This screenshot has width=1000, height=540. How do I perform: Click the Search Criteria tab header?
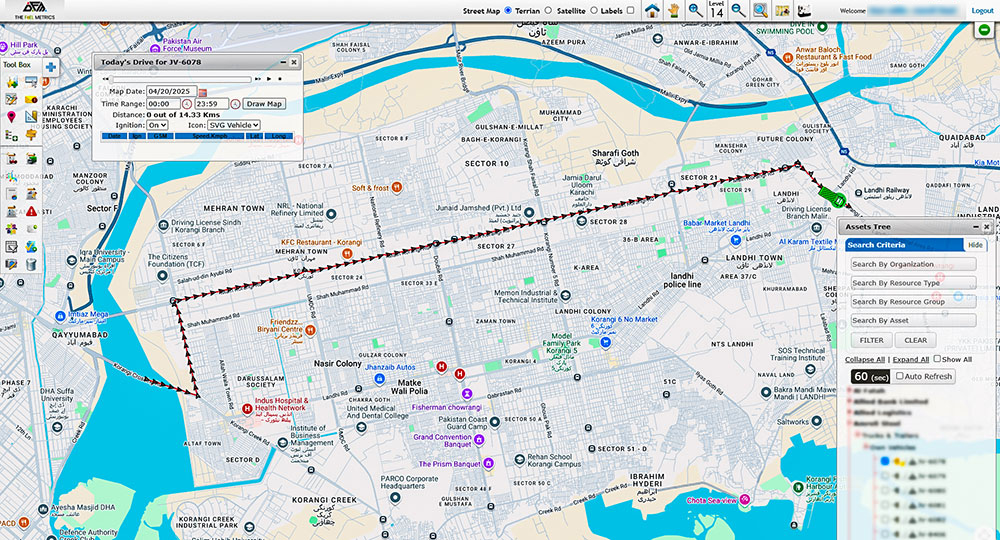876,245
